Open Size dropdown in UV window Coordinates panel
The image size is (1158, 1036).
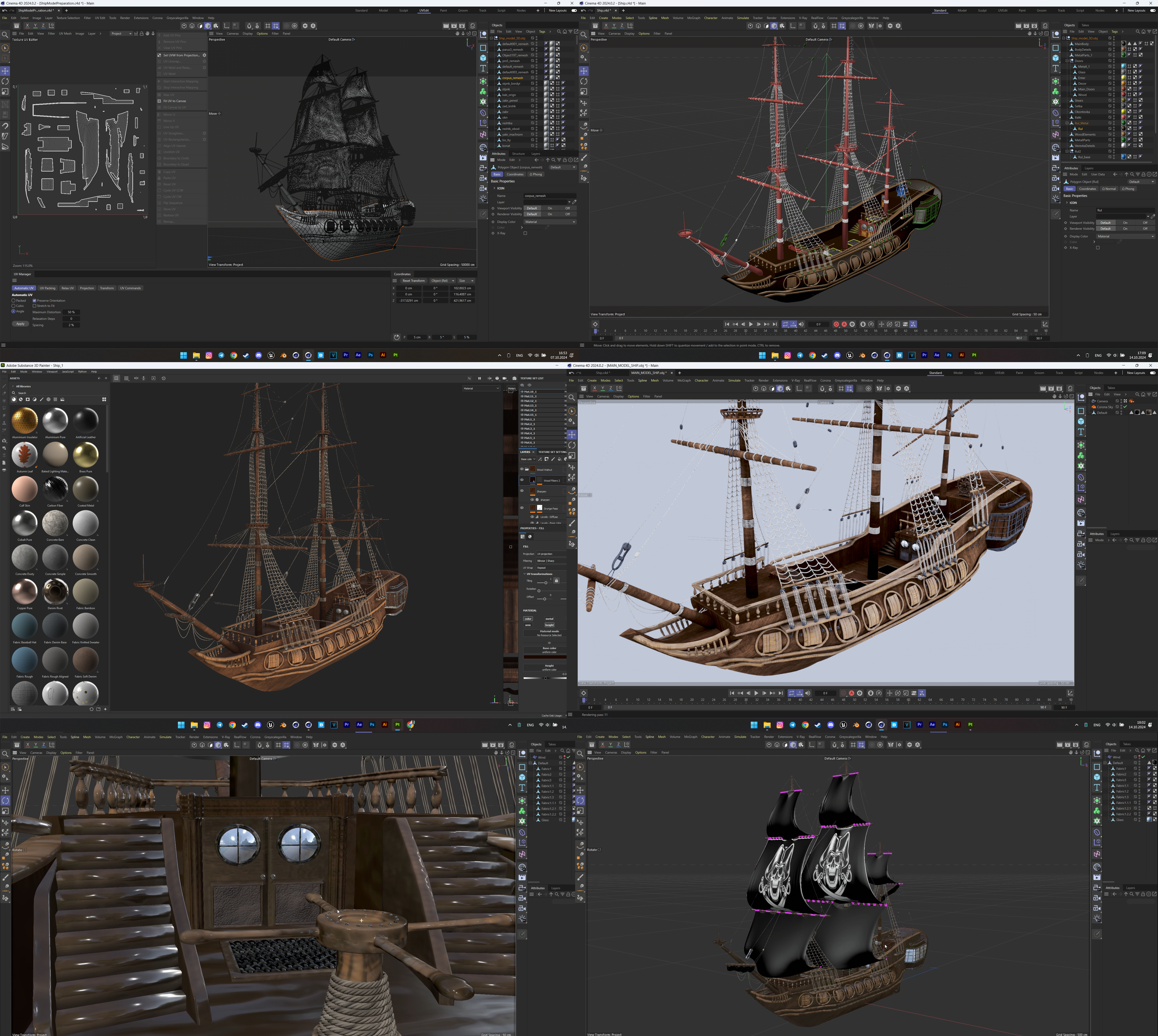(x=466, y=281)
